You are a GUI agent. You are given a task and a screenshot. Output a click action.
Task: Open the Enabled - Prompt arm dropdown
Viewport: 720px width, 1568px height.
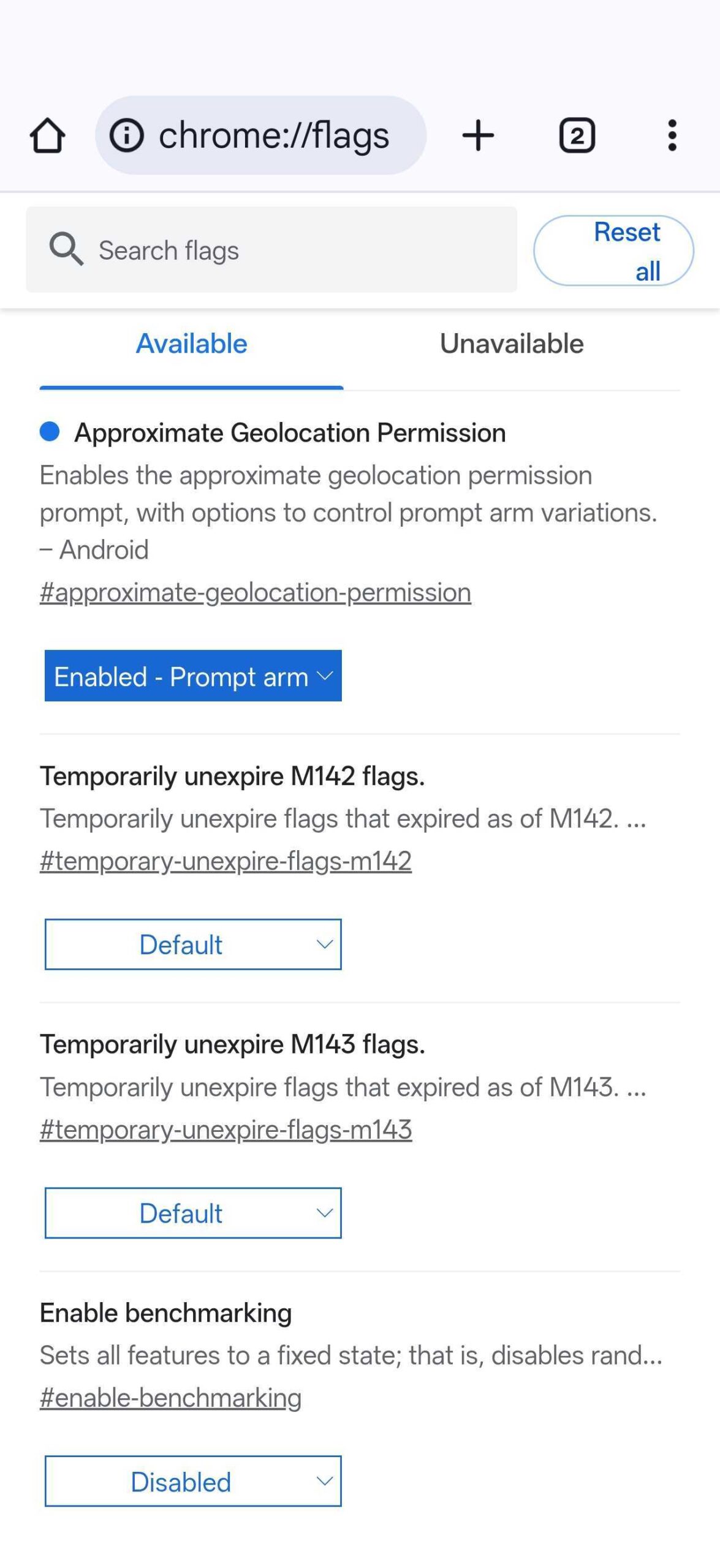192,676
